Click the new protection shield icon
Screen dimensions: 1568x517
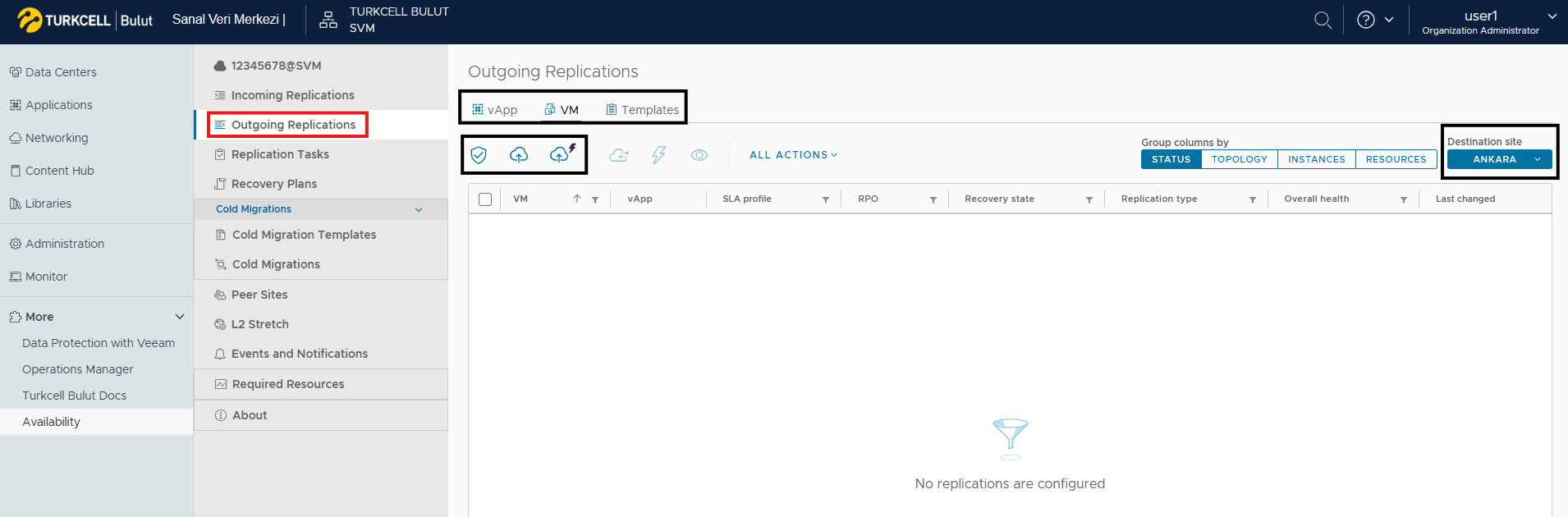point(479,154)
